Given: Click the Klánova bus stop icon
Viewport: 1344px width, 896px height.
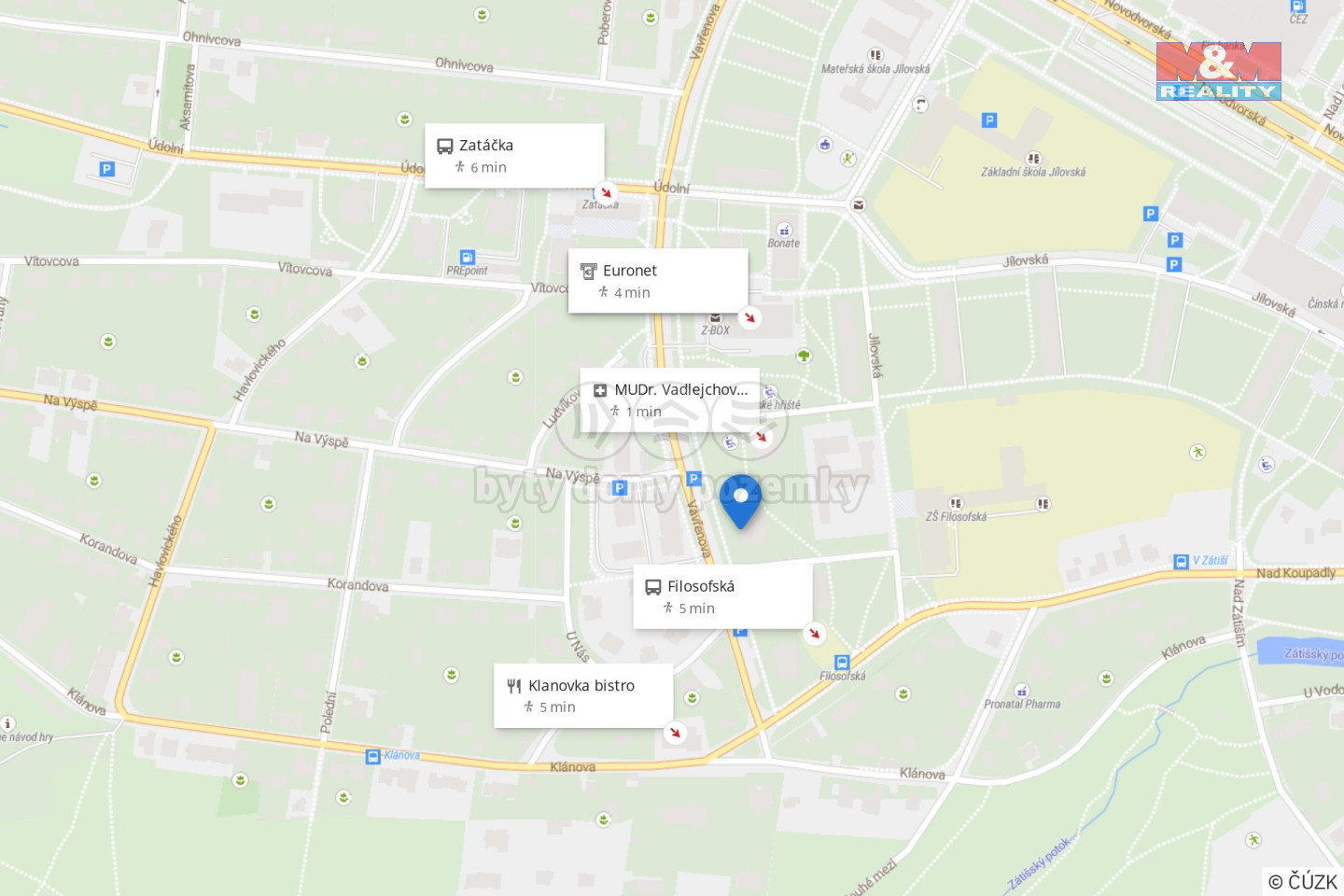Looking at the screenshot, I should pyautogui.click(x=373, y=757).
